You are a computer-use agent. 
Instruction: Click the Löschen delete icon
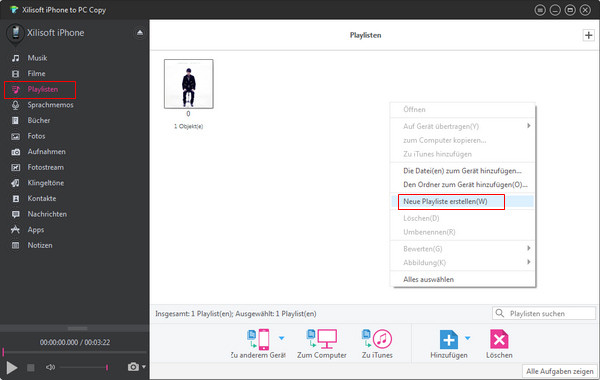tap(499, 339)
